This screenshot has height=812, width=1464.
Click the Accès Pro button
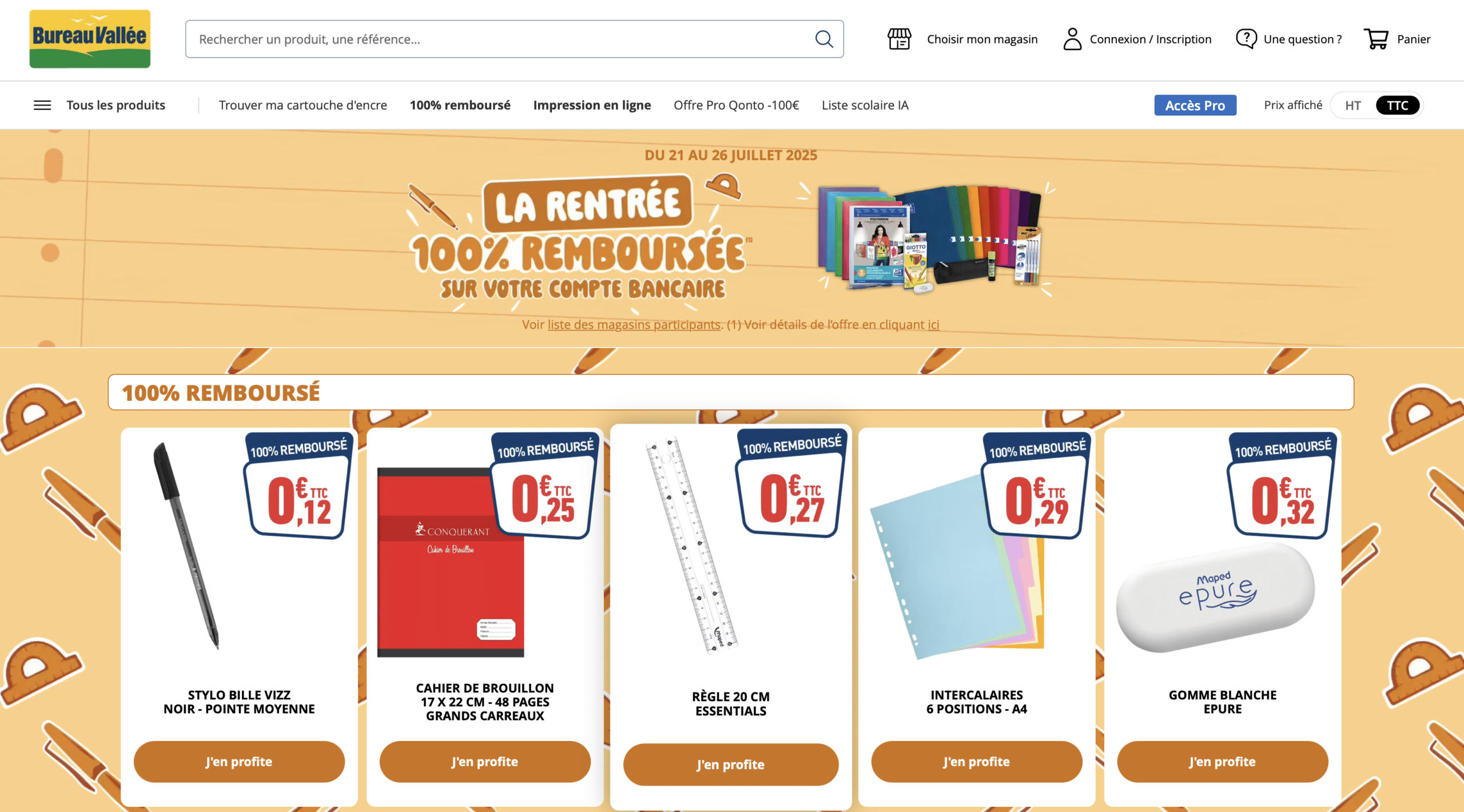[x=1195, y=105]
